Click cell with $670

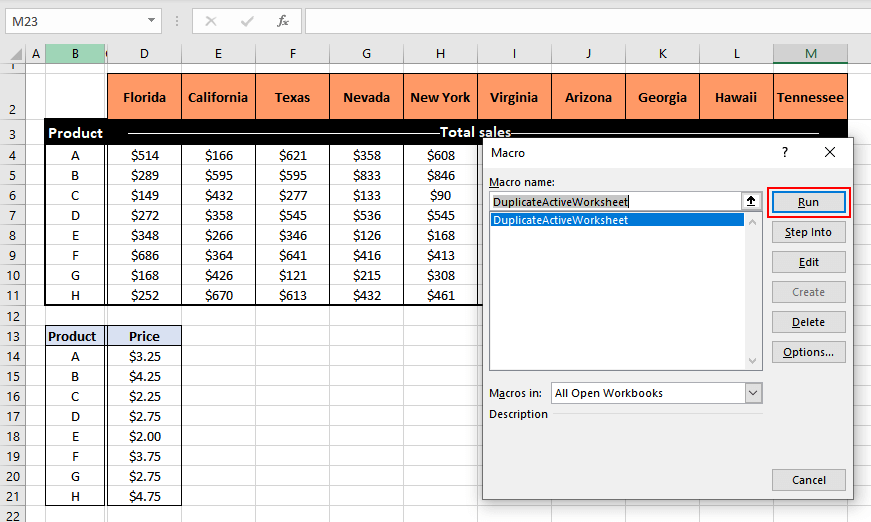pyautogui.click(x=218, y=295)
